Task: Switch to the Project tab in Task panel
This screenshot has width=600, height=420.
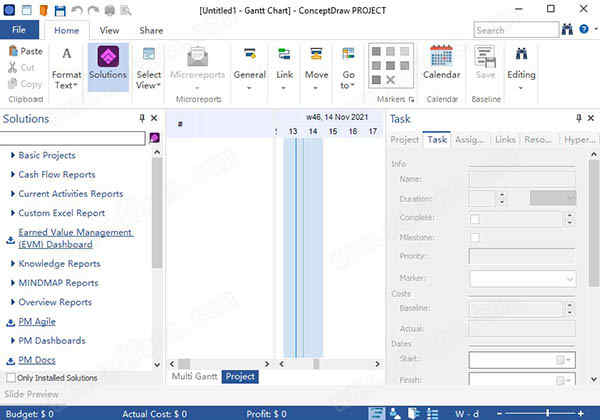Action: [x=404, y=140]
